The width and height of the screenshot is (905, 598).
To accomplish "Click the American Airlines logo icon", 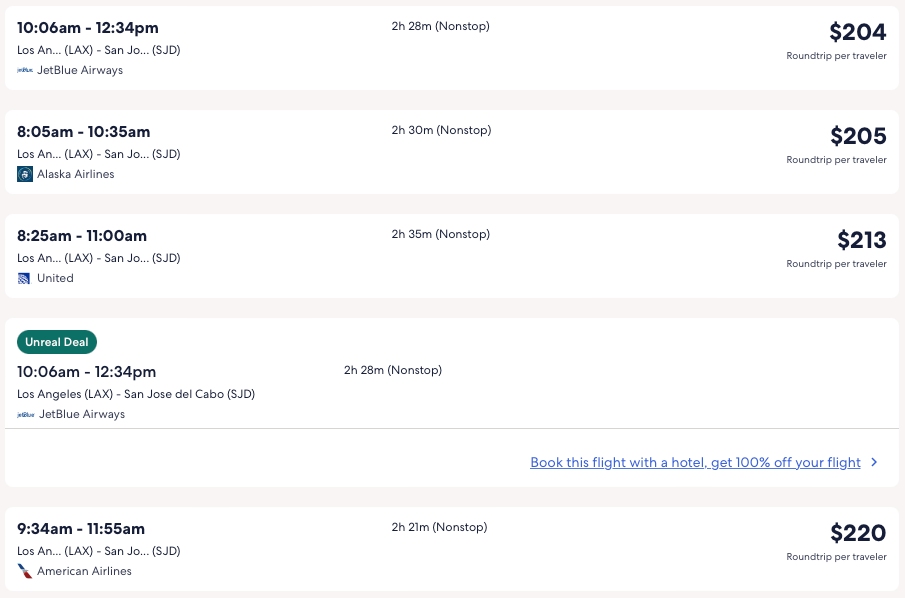I will coord(25,571).
